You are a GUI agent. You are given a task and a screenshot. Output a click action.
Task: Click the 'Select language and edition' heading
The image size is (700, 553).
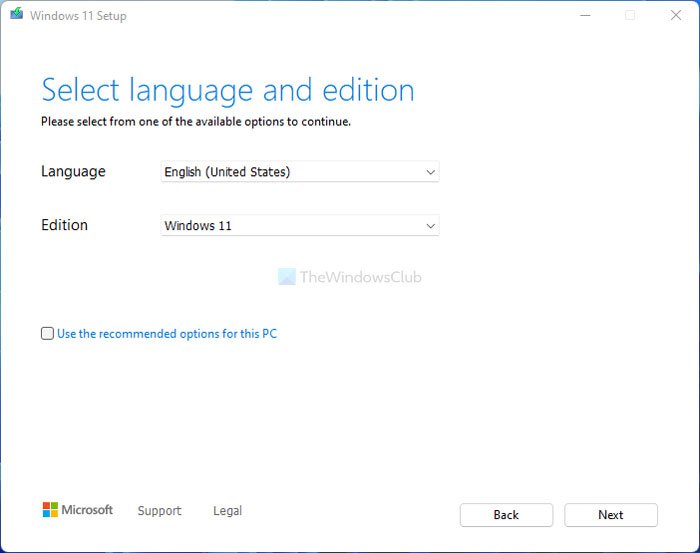(228, 91)
